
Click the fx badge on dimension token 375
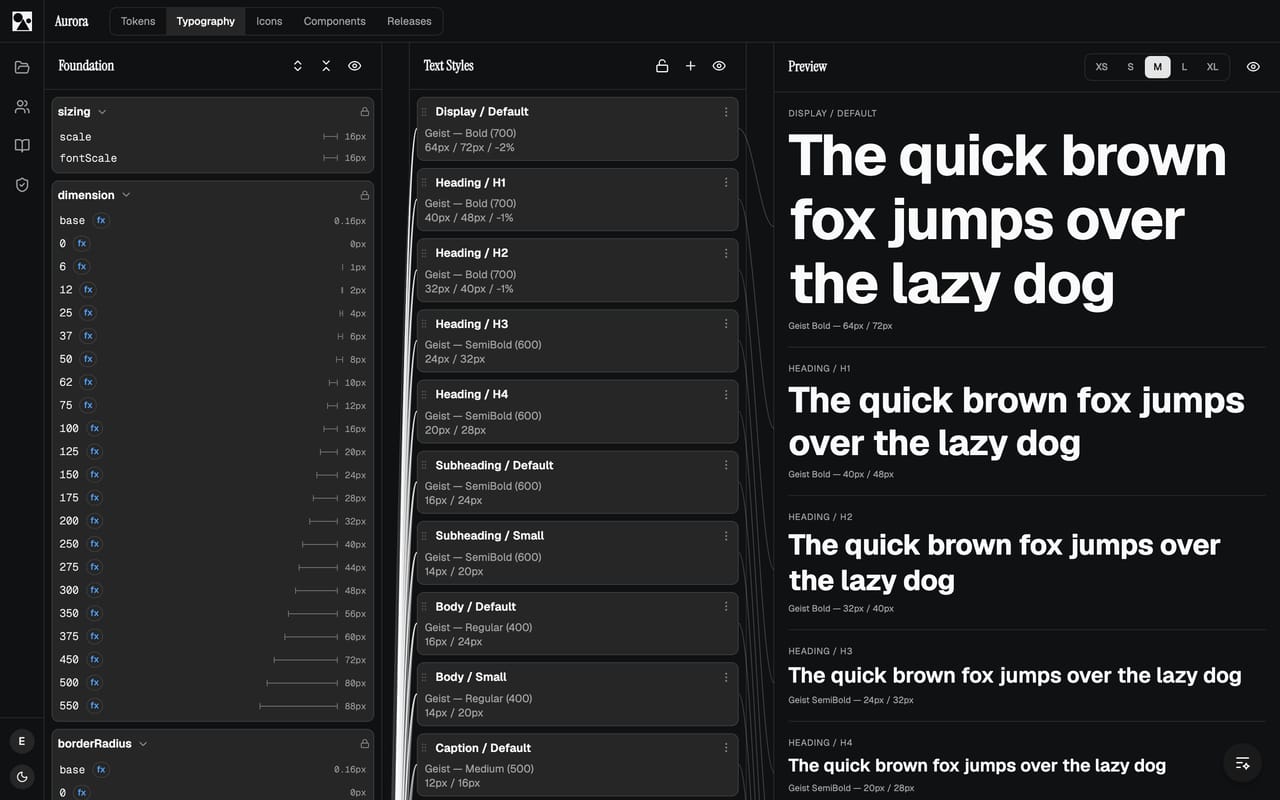[95, 636]
